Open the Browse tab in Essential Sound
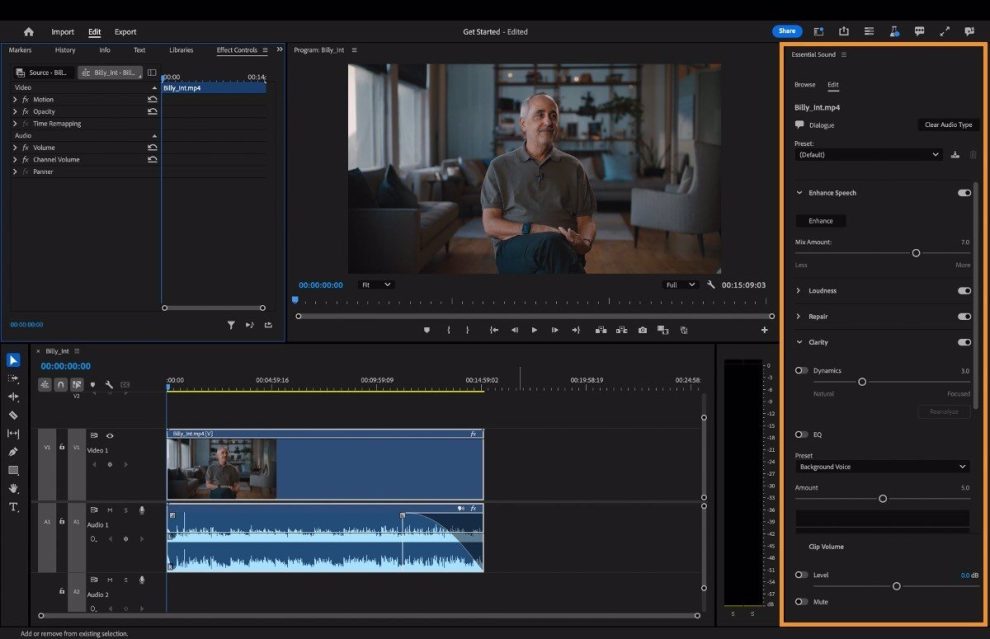This screenshot has height=639, width=990. tap(805, 85)
